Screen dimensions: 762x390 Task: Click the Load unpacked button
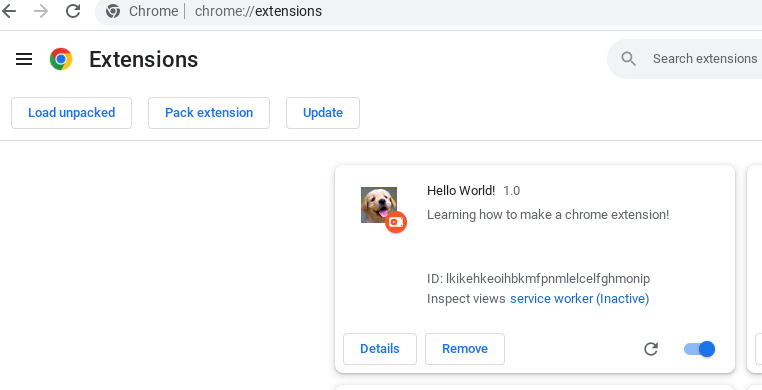pyautogui.click(x=71, y=113)
